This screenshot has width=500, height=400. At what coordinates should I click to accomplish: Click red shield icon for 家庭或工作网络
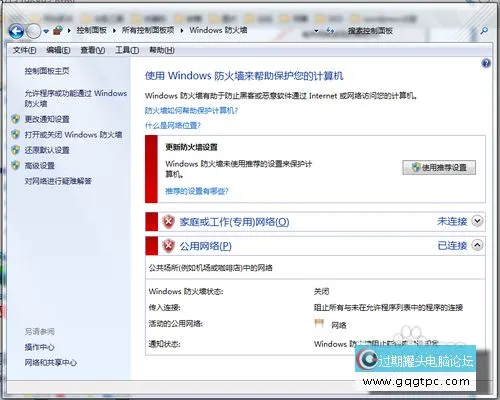coord(169,222)
